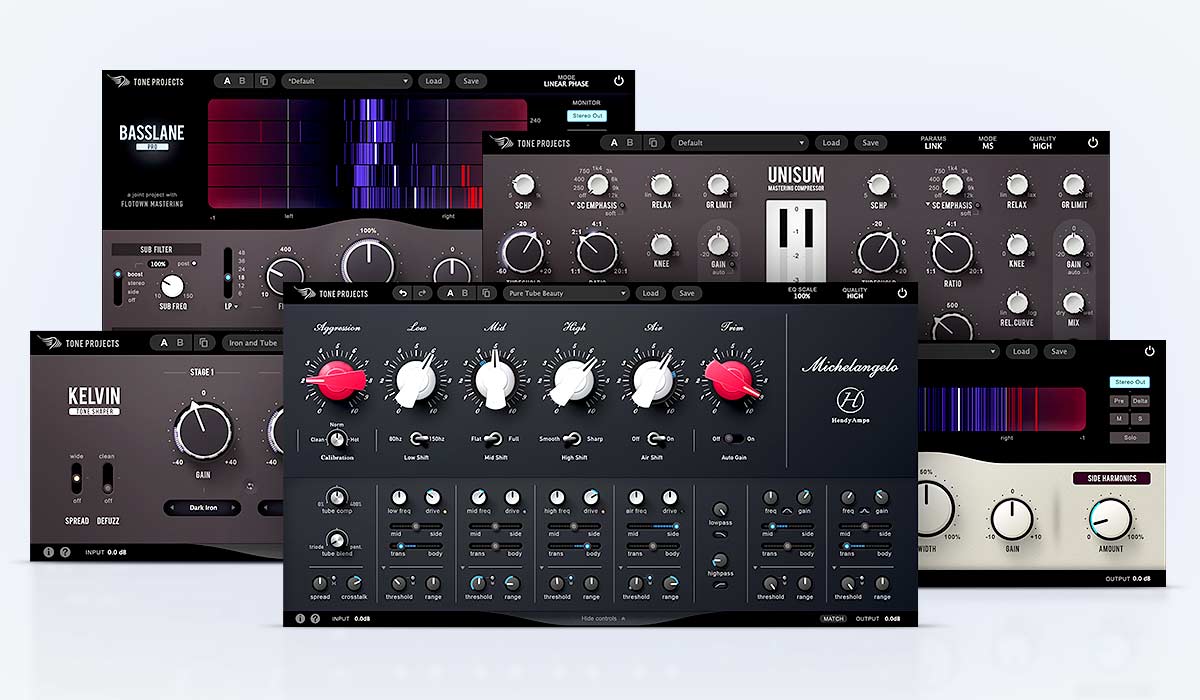This screenshot has height=700, width=1200.
Task: Toggle the Unisum power bypass icon
Action: click(1092, 143)
